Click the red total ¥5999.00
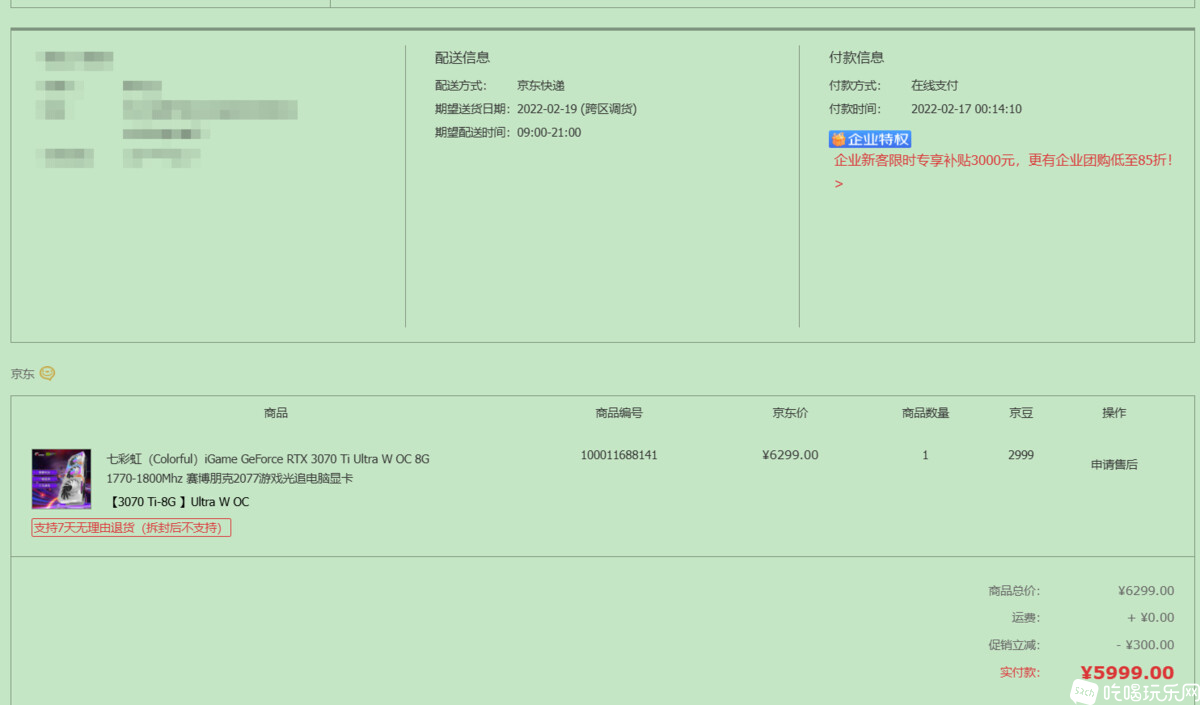The image size is (1200, 705). [1127, 673]
